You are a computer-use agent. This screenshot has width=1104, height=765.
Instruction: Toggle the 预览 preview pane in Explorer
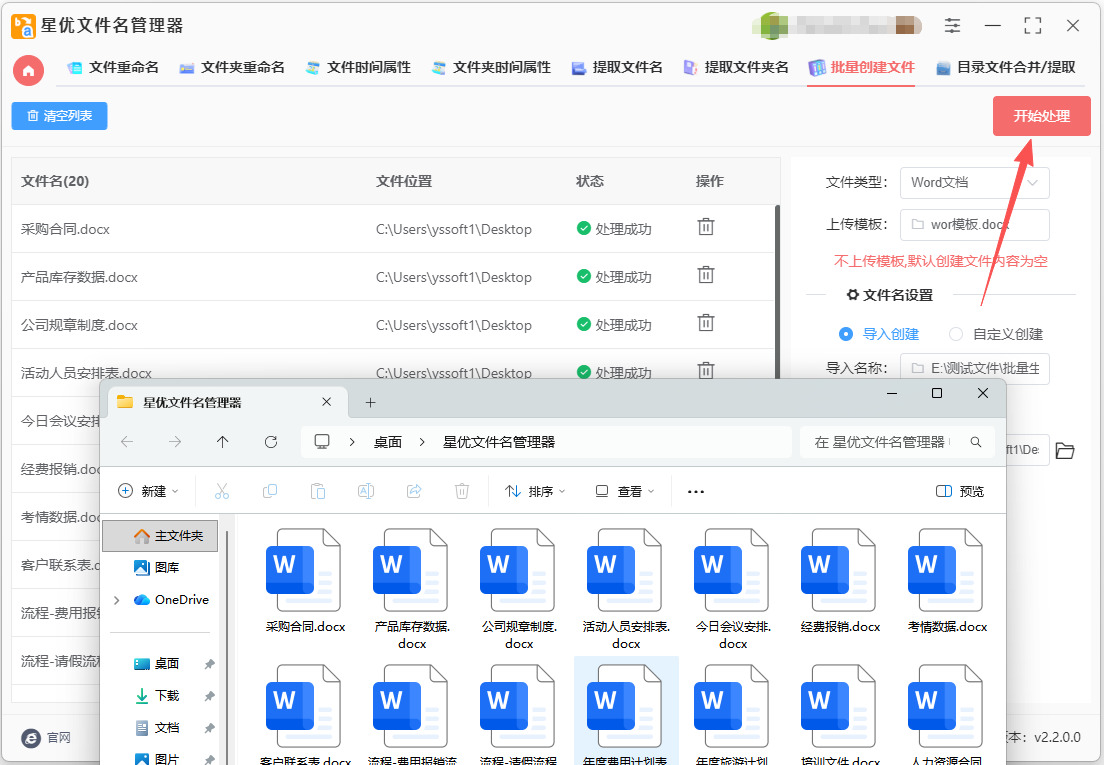coord(960,491)
